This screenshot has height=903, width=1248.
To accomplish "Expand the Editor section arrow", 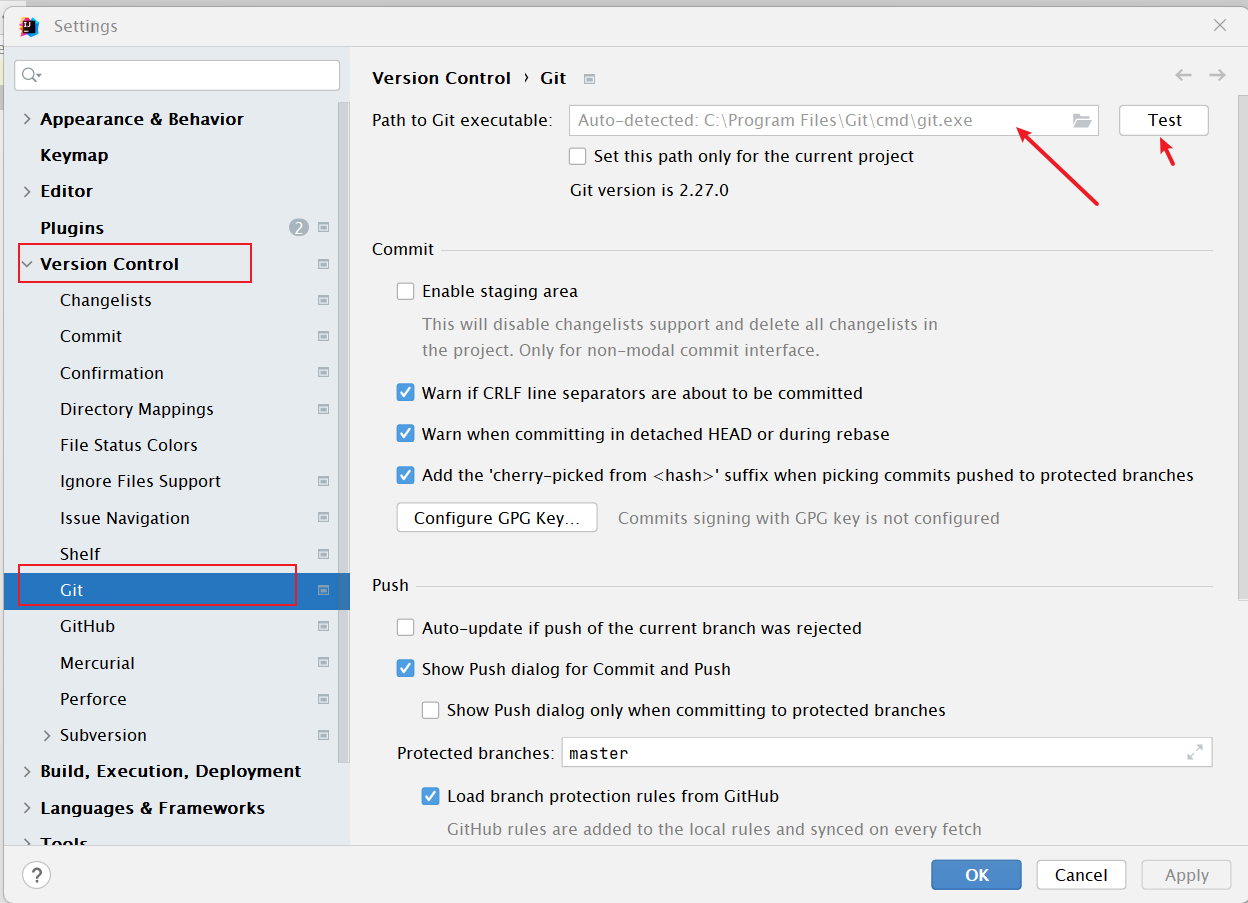I will point(26,191).
